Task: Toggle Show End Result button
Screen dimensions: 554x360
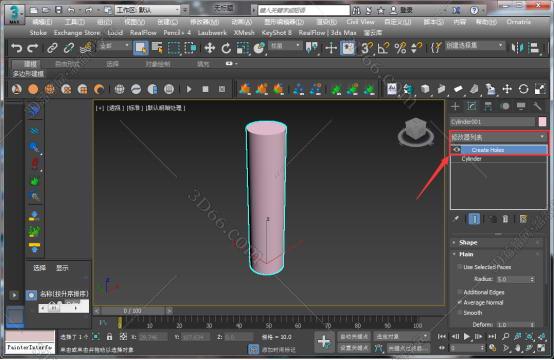Action: (474, 219)
